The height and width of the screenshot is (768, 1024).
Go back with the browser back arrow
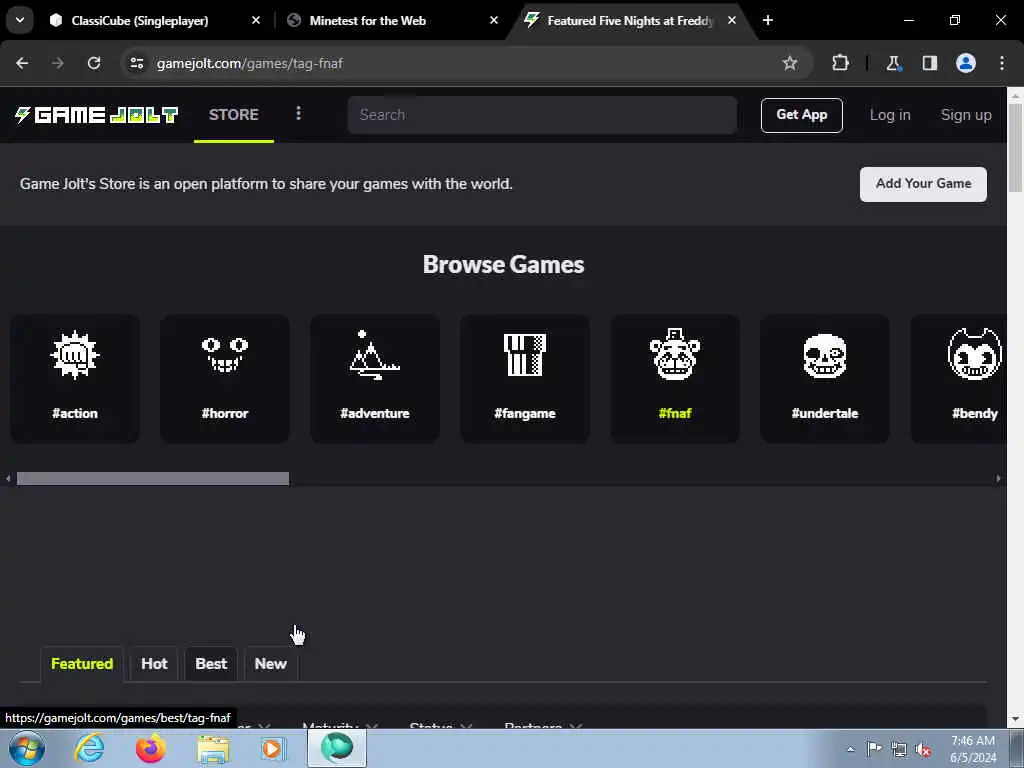(22, 63)
